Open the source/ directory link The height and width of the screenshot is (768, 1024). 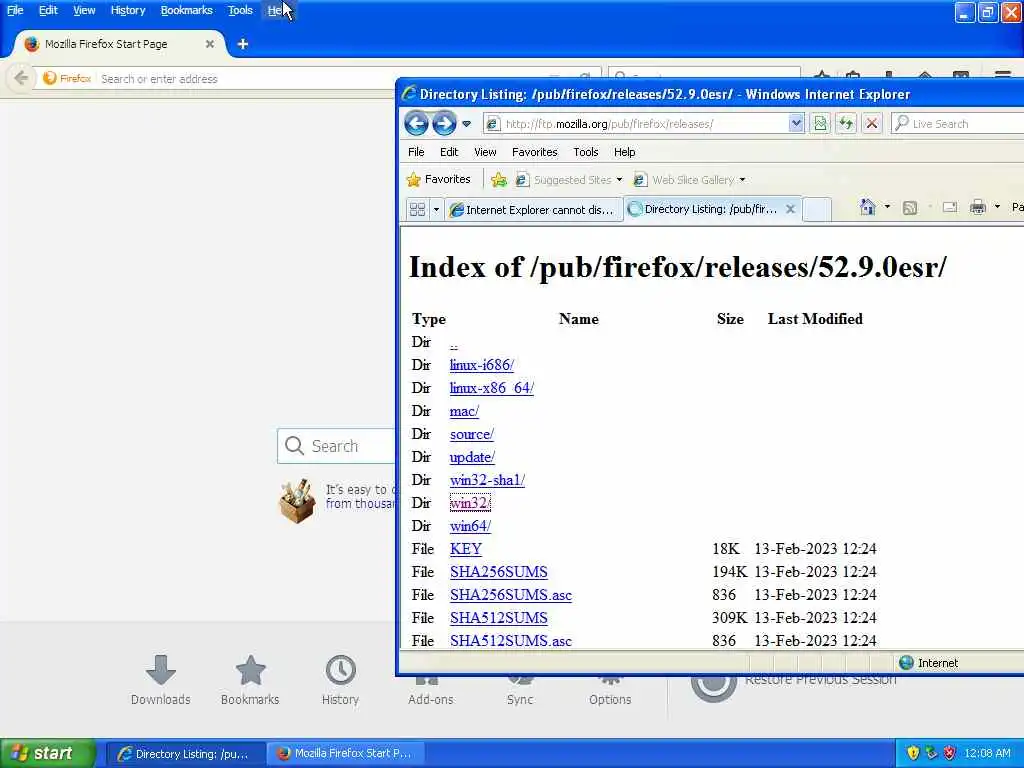tap(472, 434)
